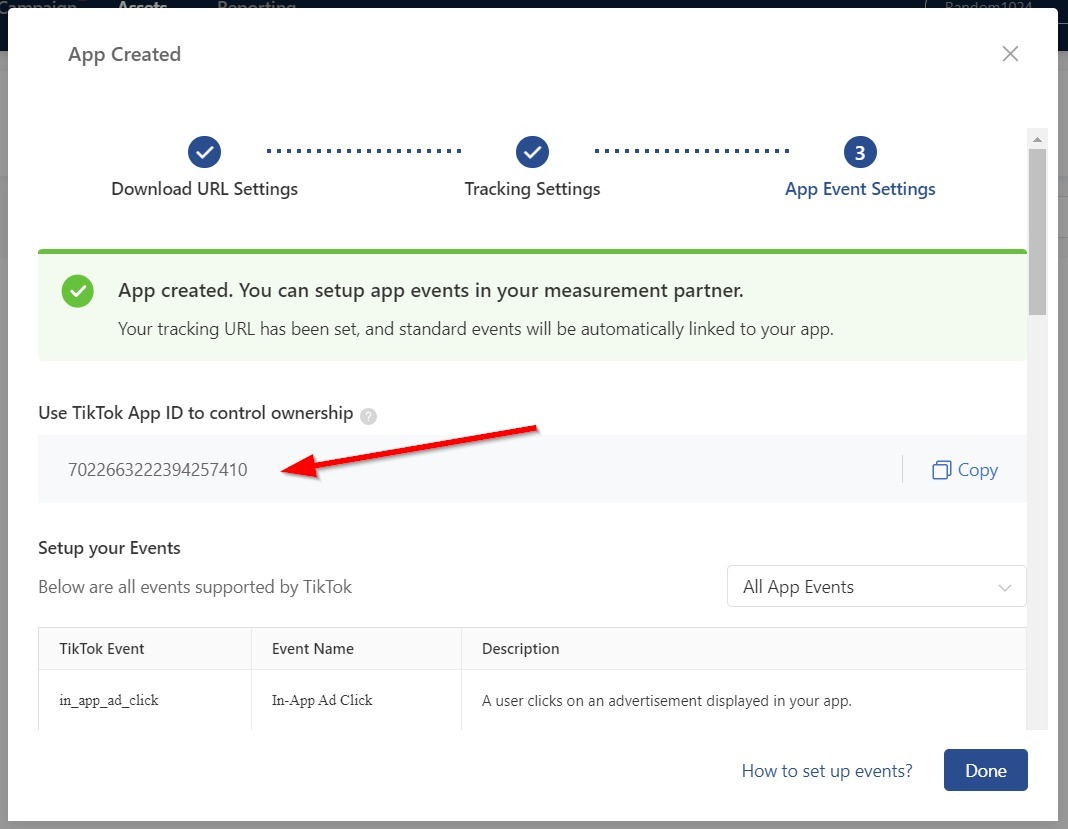Screen dimensions: 1068x829
Task: Click the TikTok App ID number 7022663222394257410
Action: 157,470
